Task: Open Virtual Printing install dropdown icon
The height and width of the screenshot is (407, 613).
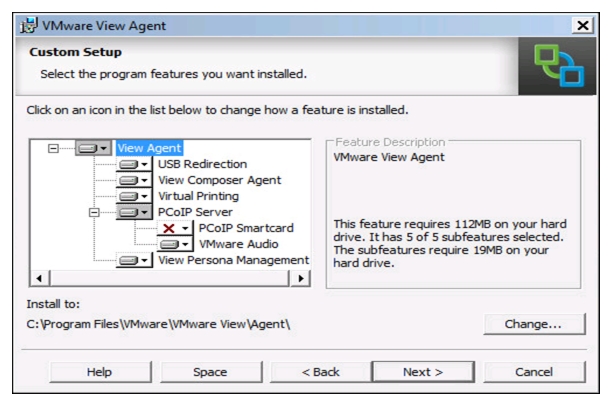Action: (x=134, y=196)
